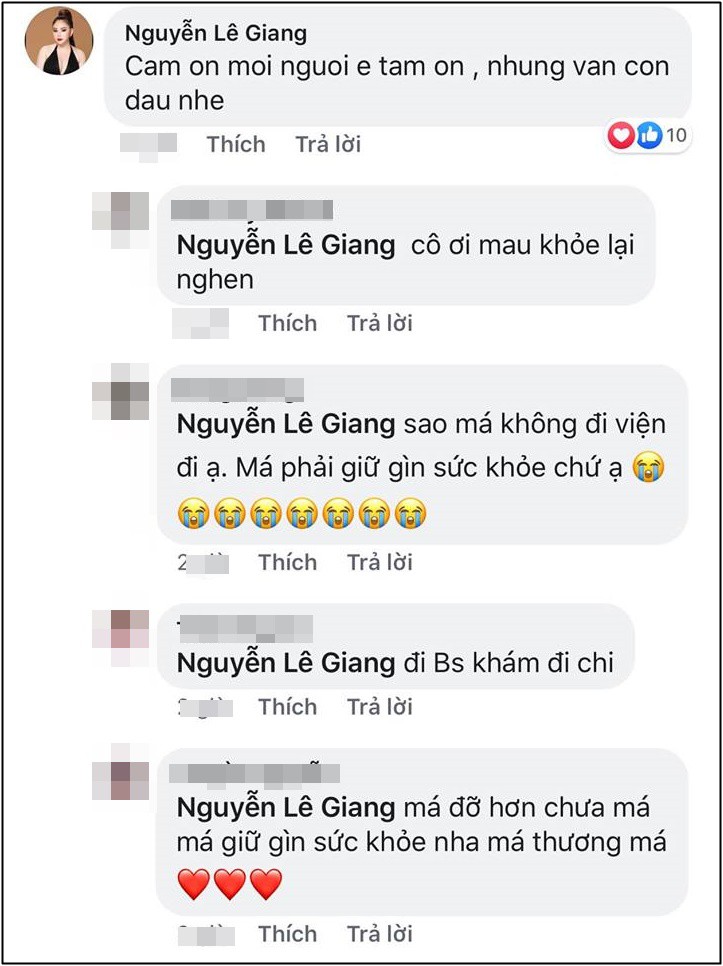Open the Nguyễn Lê Giang mention in last reply
723x966 pixels.
click(283, 806)
